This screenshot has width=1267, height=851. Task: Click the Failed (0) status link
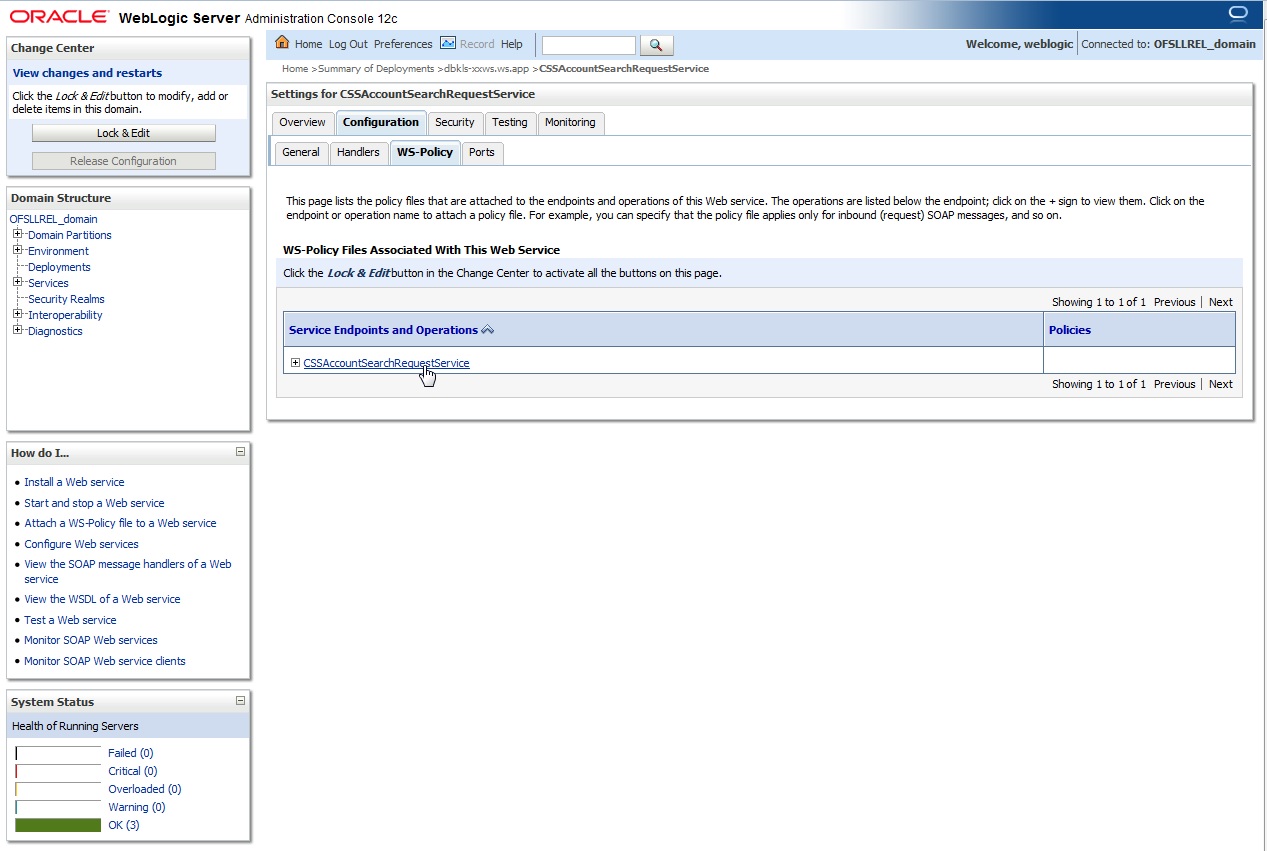(x=130, y=753)
